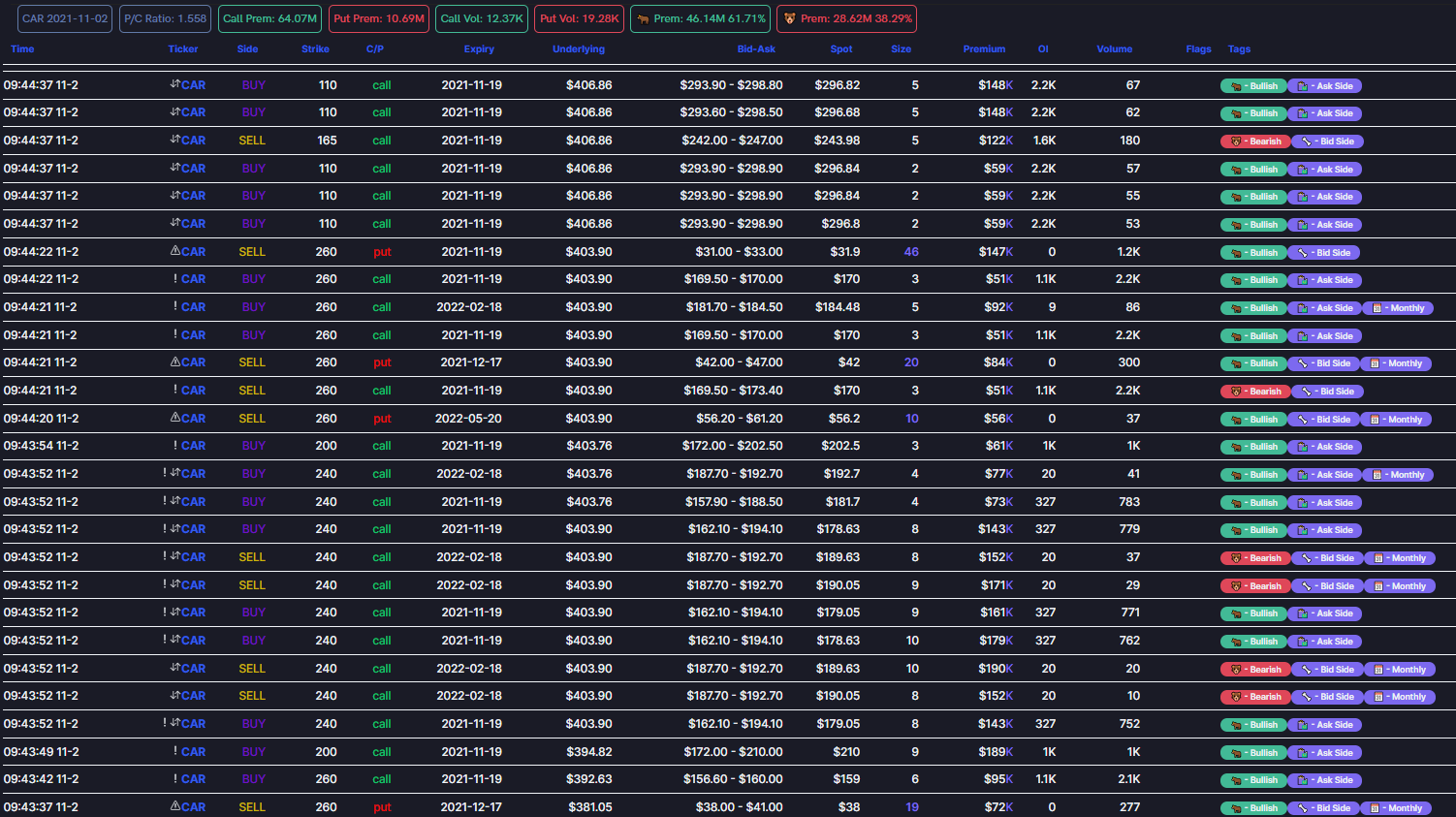The height and width of the screenshot is (817, 1456).
Task: Click the exclamation flag in the $169.50 - $173.40 row
Action: pyautogui.click(x=175, y=390)
